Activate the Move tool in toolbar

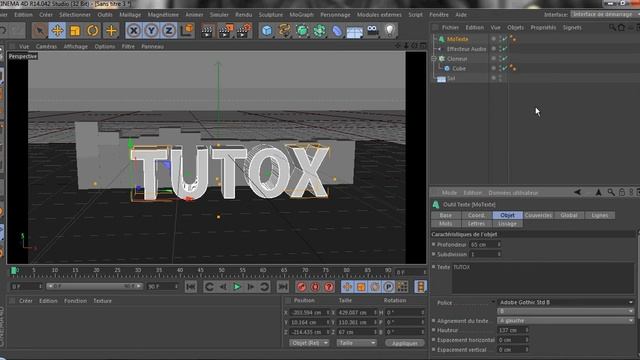58,31
